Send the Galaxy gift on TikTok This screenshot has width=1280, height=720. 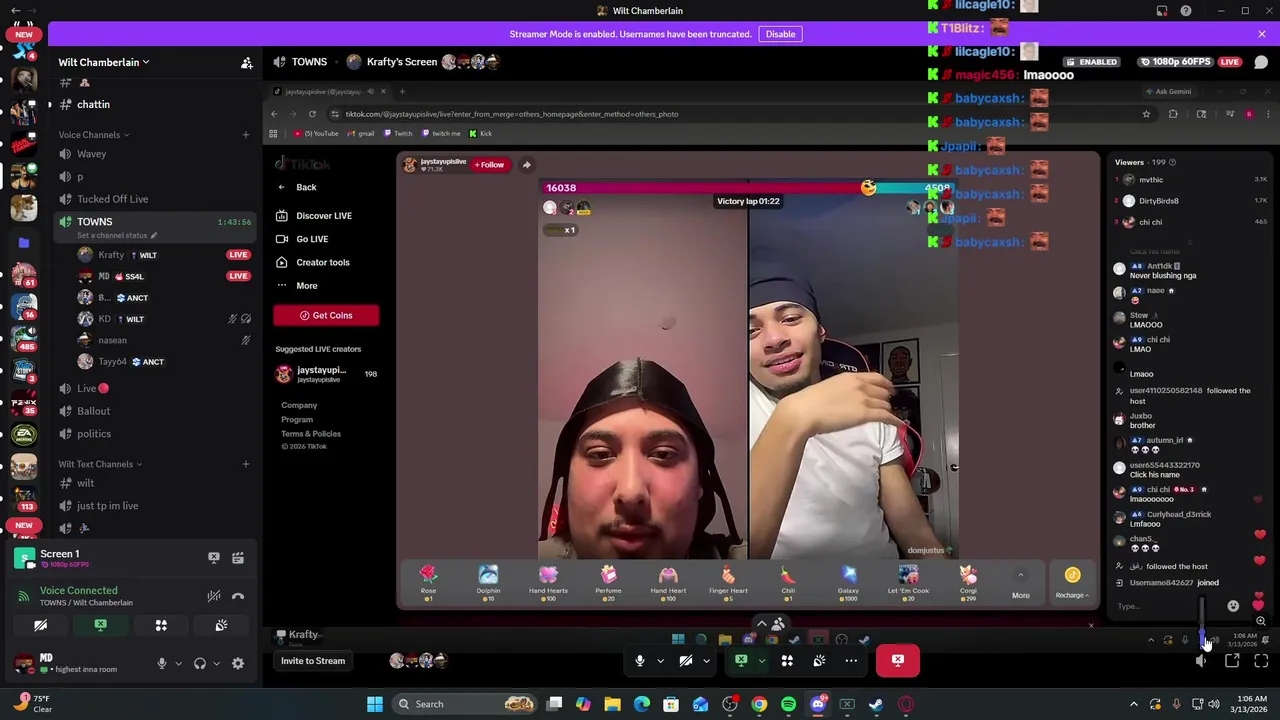pyautogui.click(x=848, y=580)
